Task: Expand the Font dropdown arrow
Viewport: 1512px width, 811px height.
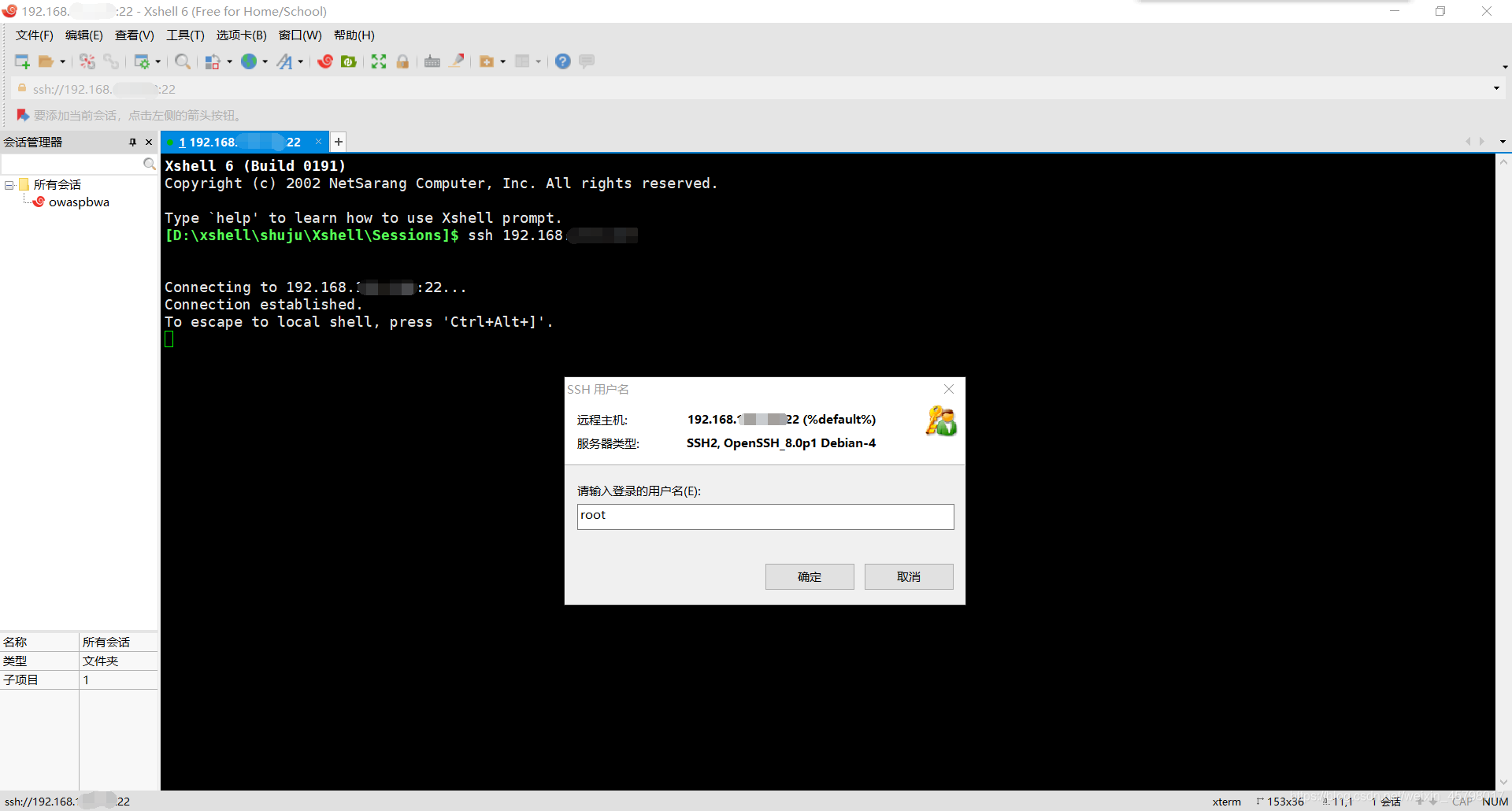Action: pyautogui.click(x=301, y=61)
